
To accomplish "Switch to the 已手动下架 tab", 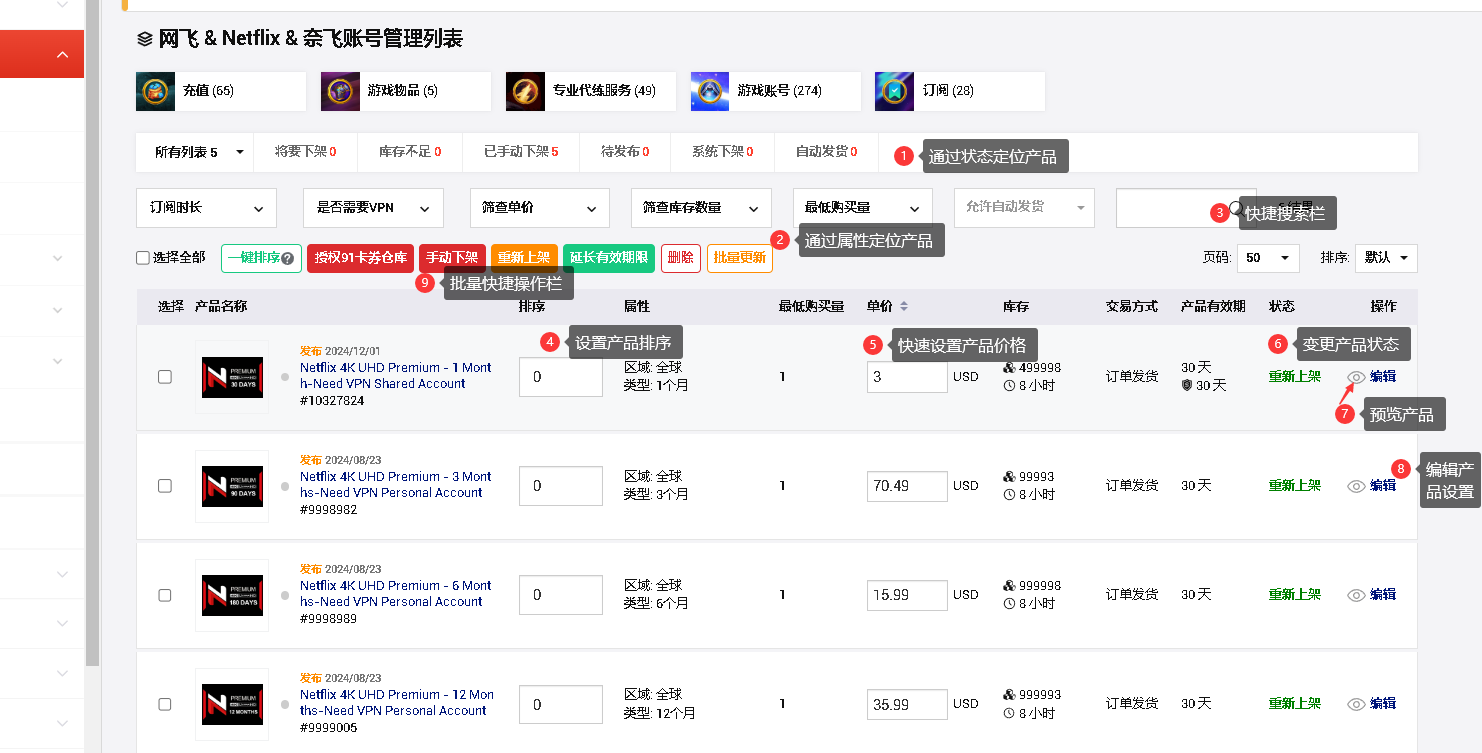I will [520, 152].
